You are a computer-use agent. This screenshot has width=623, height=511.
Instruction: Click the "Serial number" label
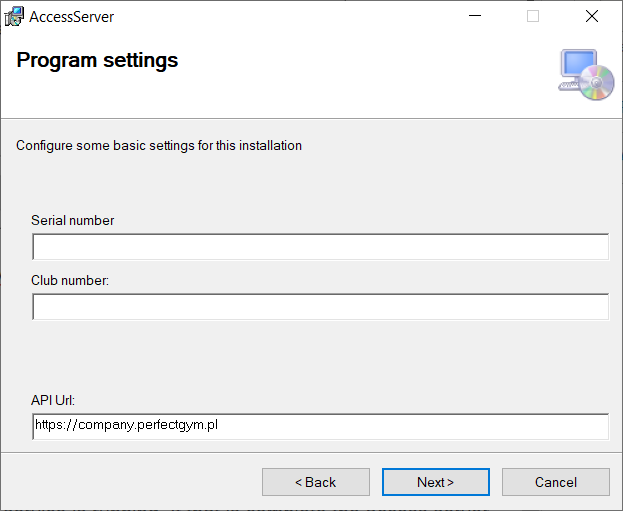click(73, 220)
